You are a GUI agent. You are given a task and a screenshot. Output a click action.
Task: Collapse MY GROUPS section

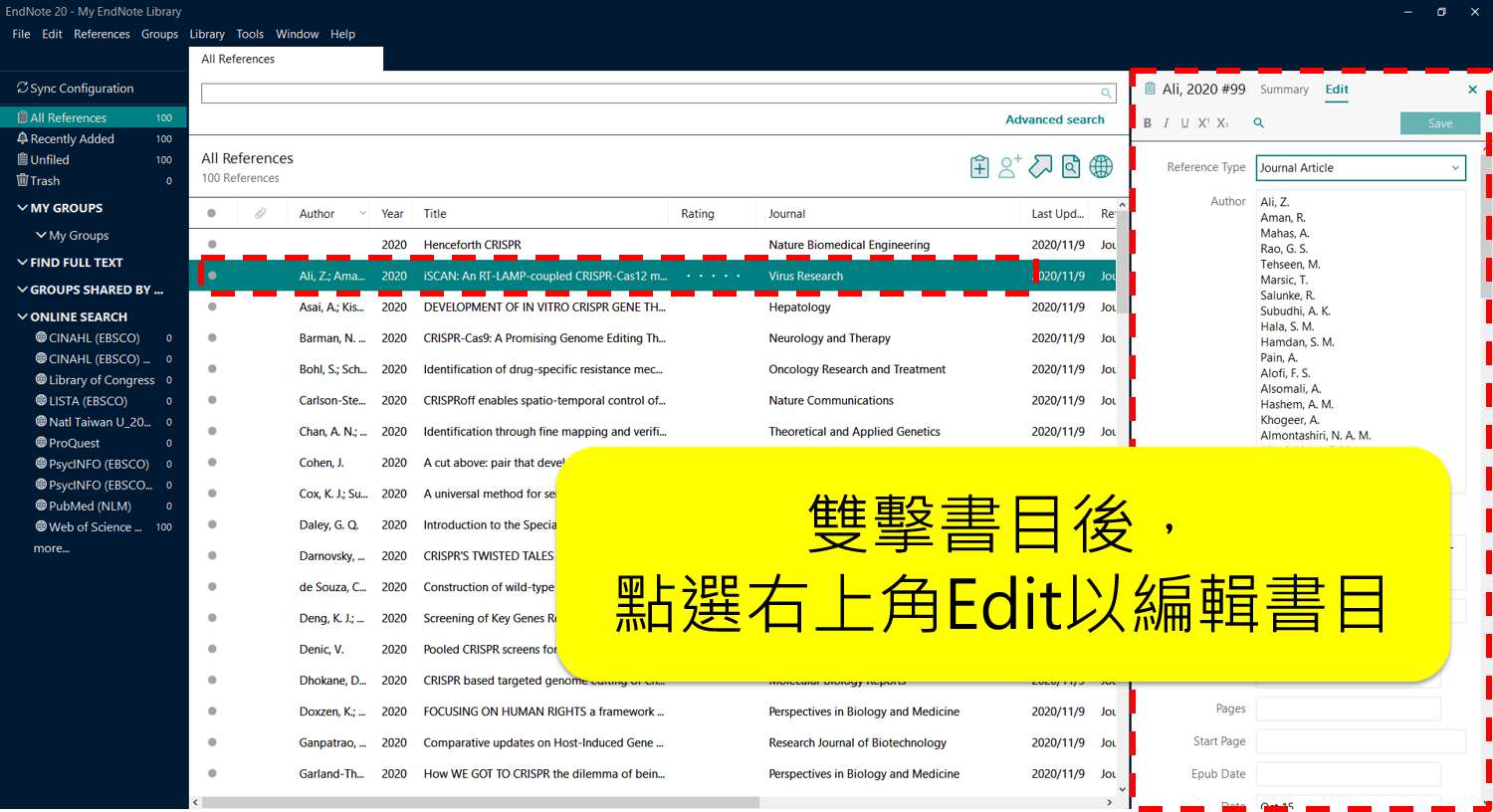pyautogui.click(x=22, y=208)
